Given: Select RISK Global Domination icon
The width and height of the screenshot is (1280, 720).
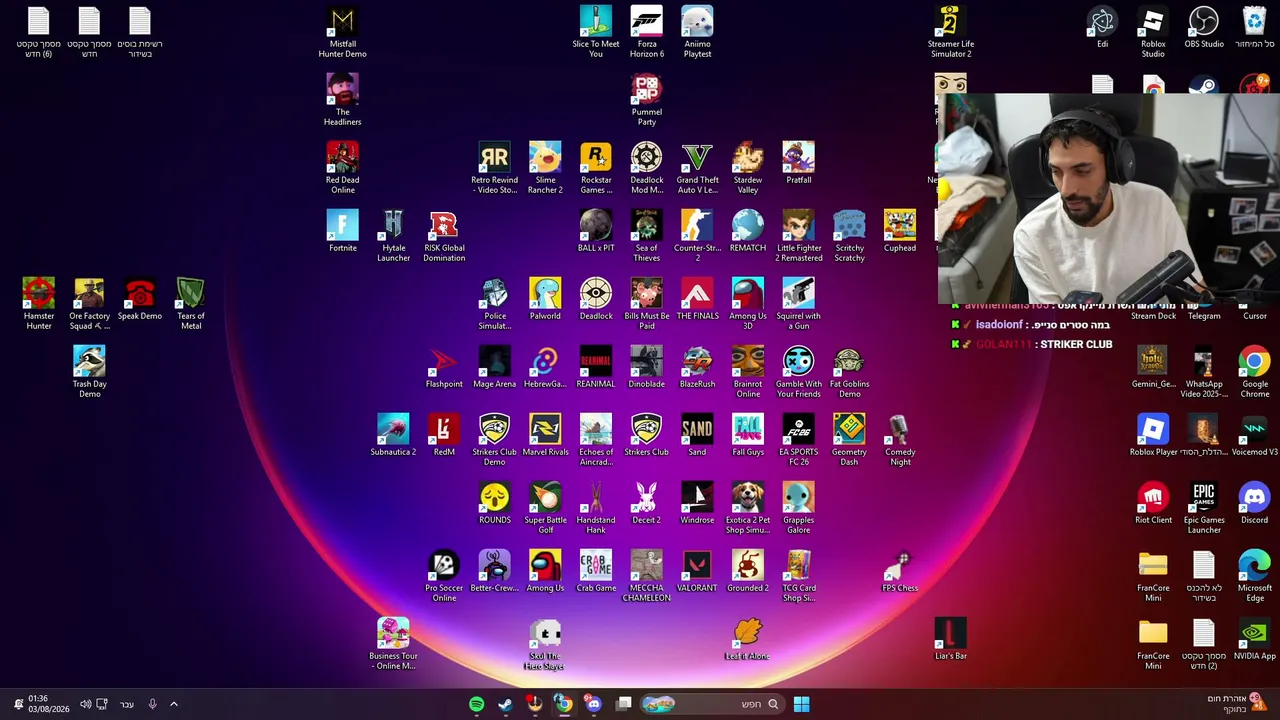Looking at the screenshot, I should [444, 236].
